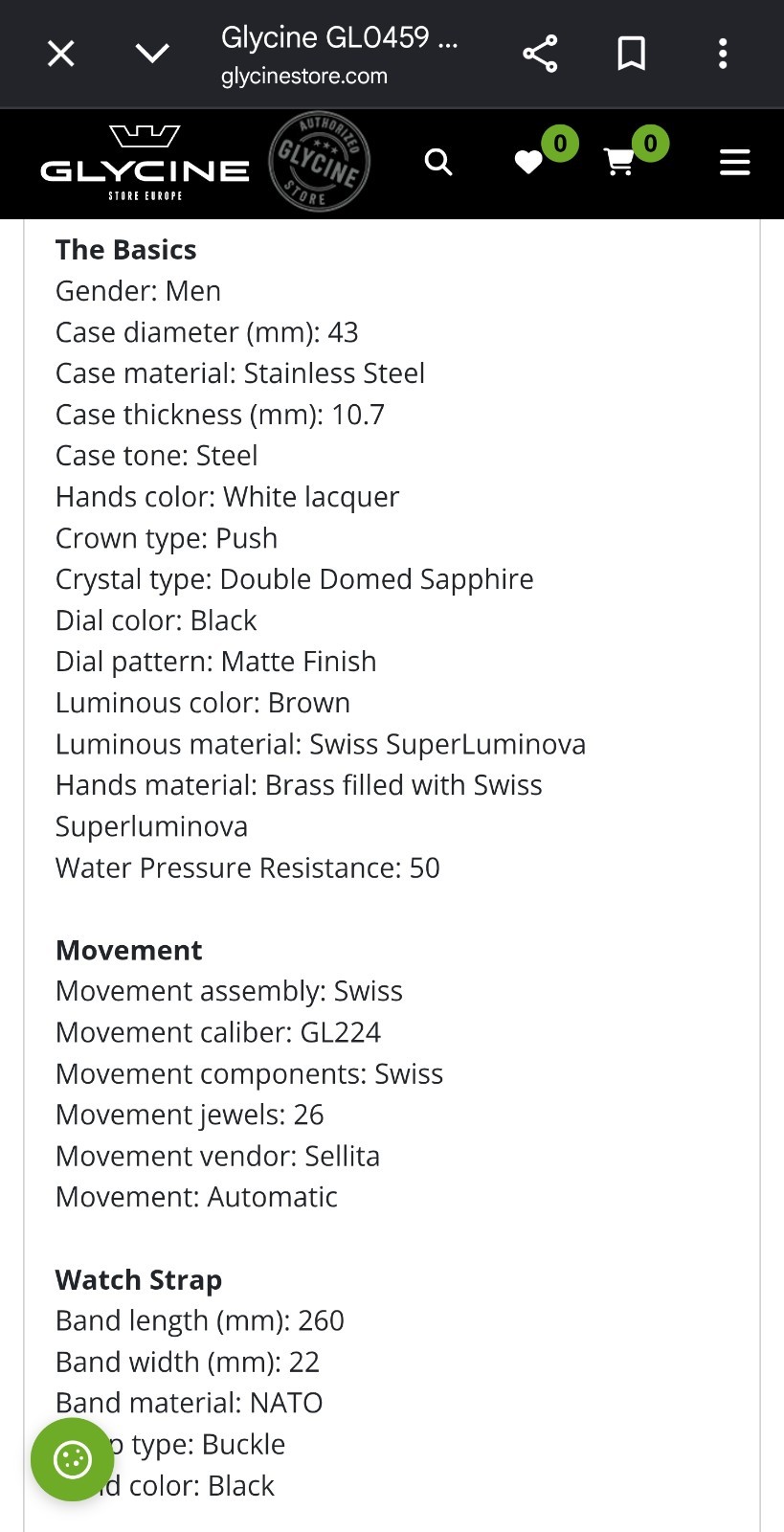Tap the page title Glycine GL0459
This screenshot has height=1532, width=784.
pos(339,37)
